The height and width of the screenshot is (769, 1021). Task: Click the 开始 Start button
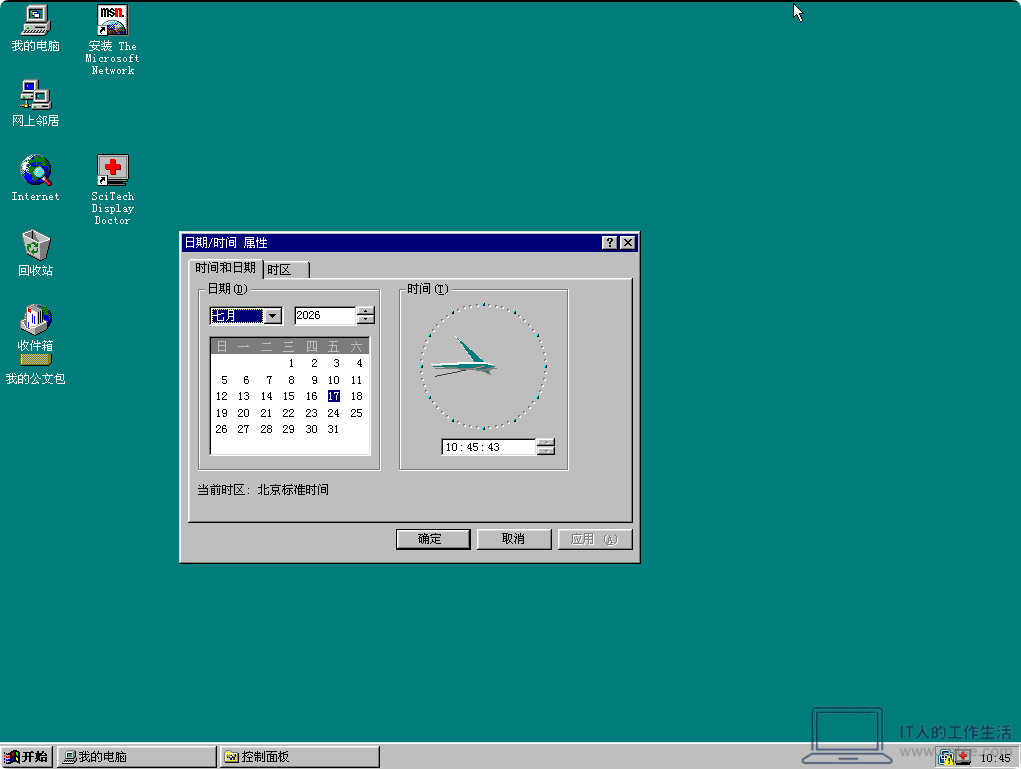click(27, 757)
